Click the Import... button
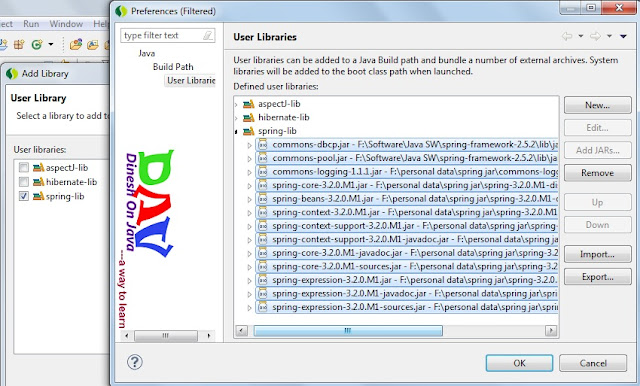 click(598, 254)
